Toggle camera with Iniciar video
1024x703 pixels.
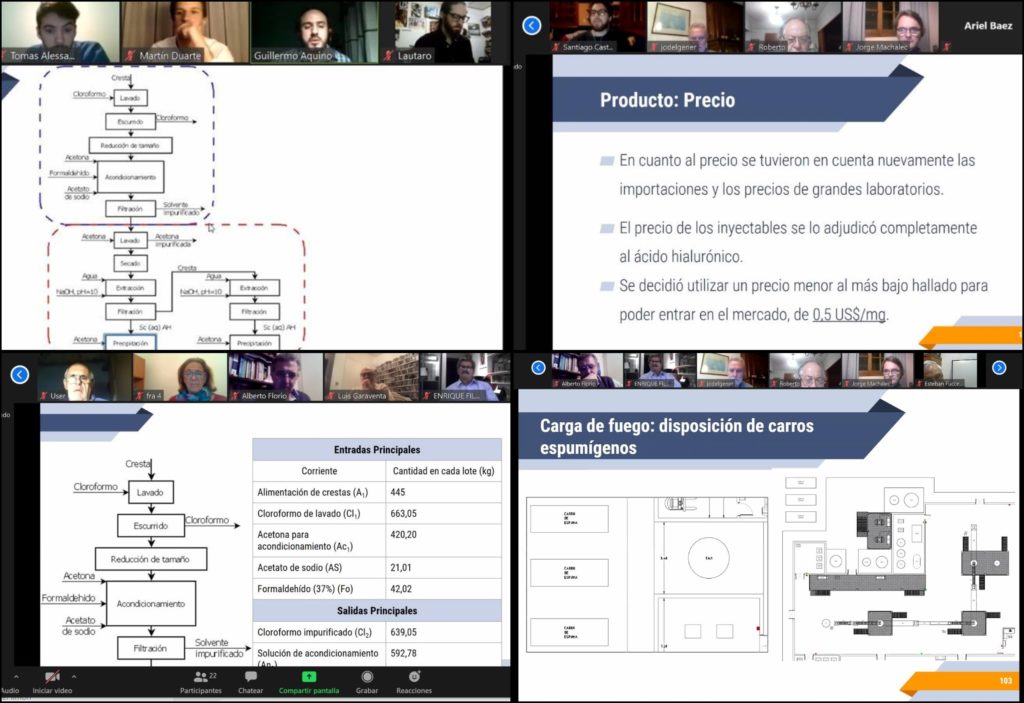(x=51, y=677)
